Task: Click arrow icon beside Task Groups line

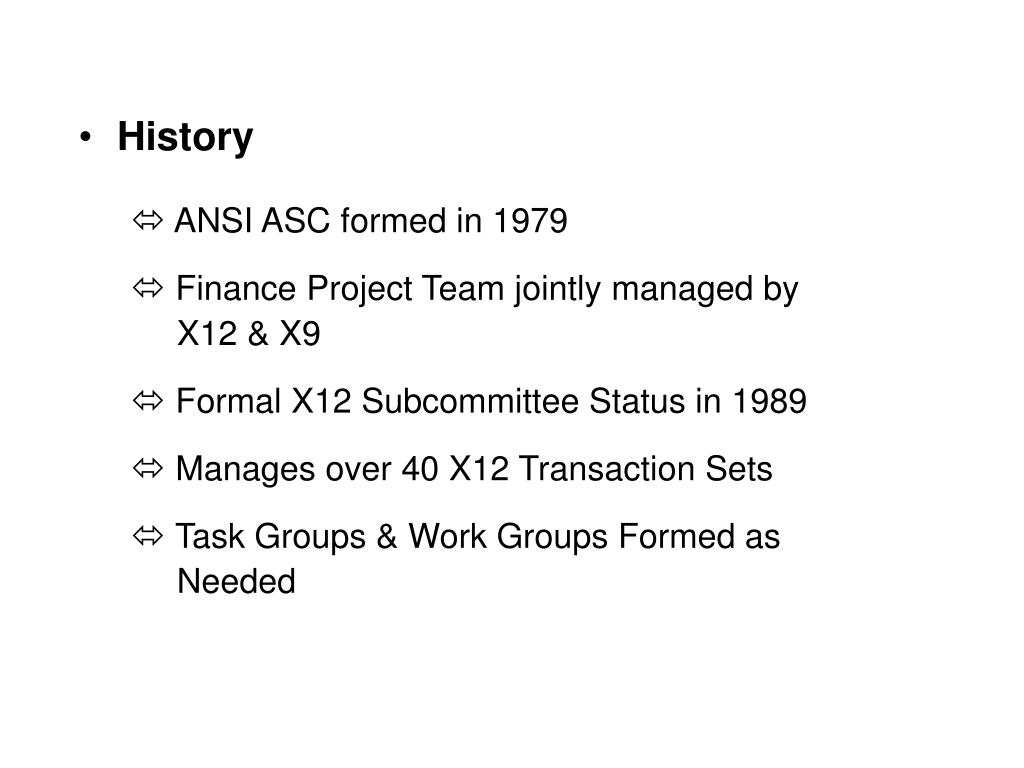Action: [148, 536]
